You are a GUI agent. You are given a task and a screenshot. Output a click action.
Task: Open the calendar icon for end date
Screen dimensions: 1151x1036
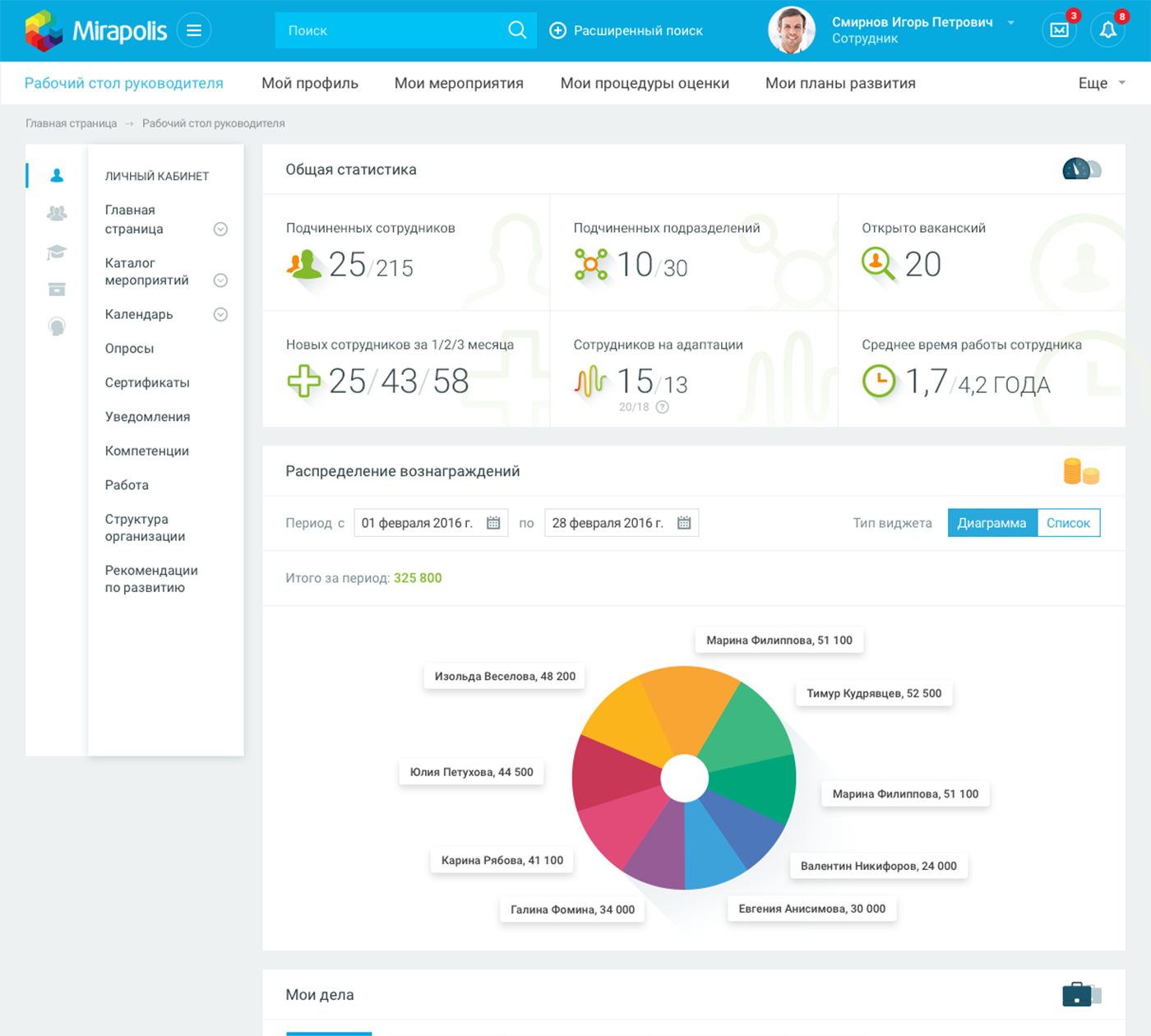tap(684, 523)
